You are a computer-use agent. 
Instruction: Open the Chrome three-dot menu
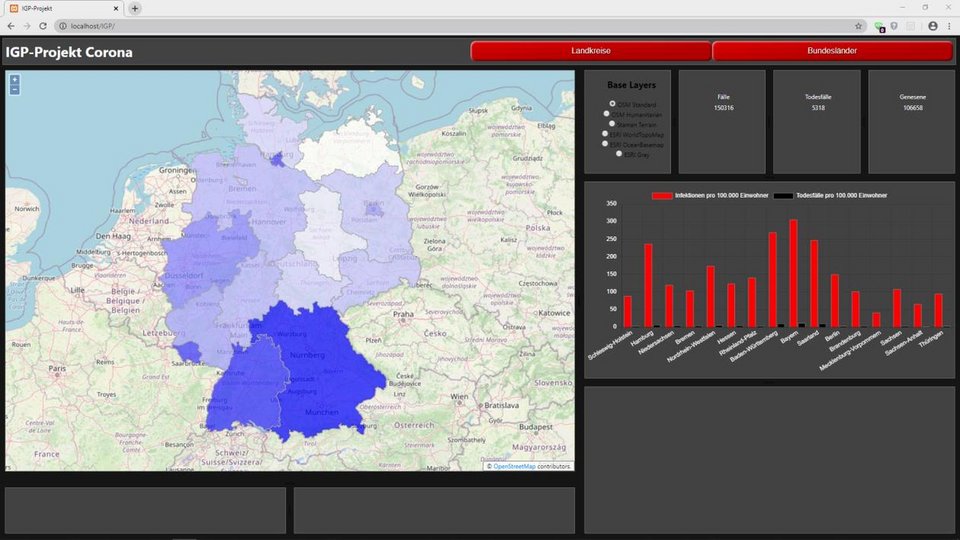pyautogui.click(x=949, y=26)
